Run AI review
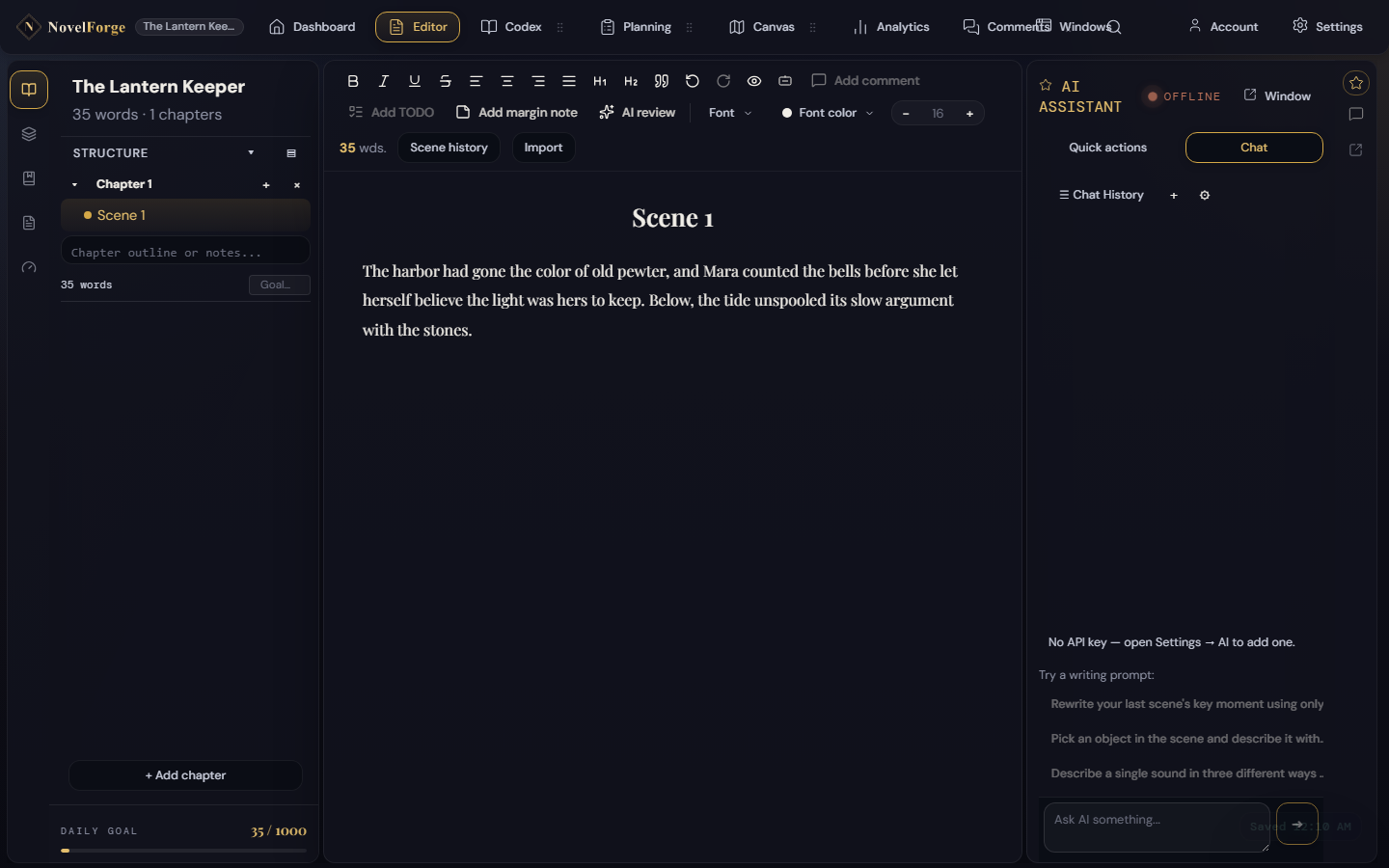Viewport: 1389px width, 868px height. point(638,113)
